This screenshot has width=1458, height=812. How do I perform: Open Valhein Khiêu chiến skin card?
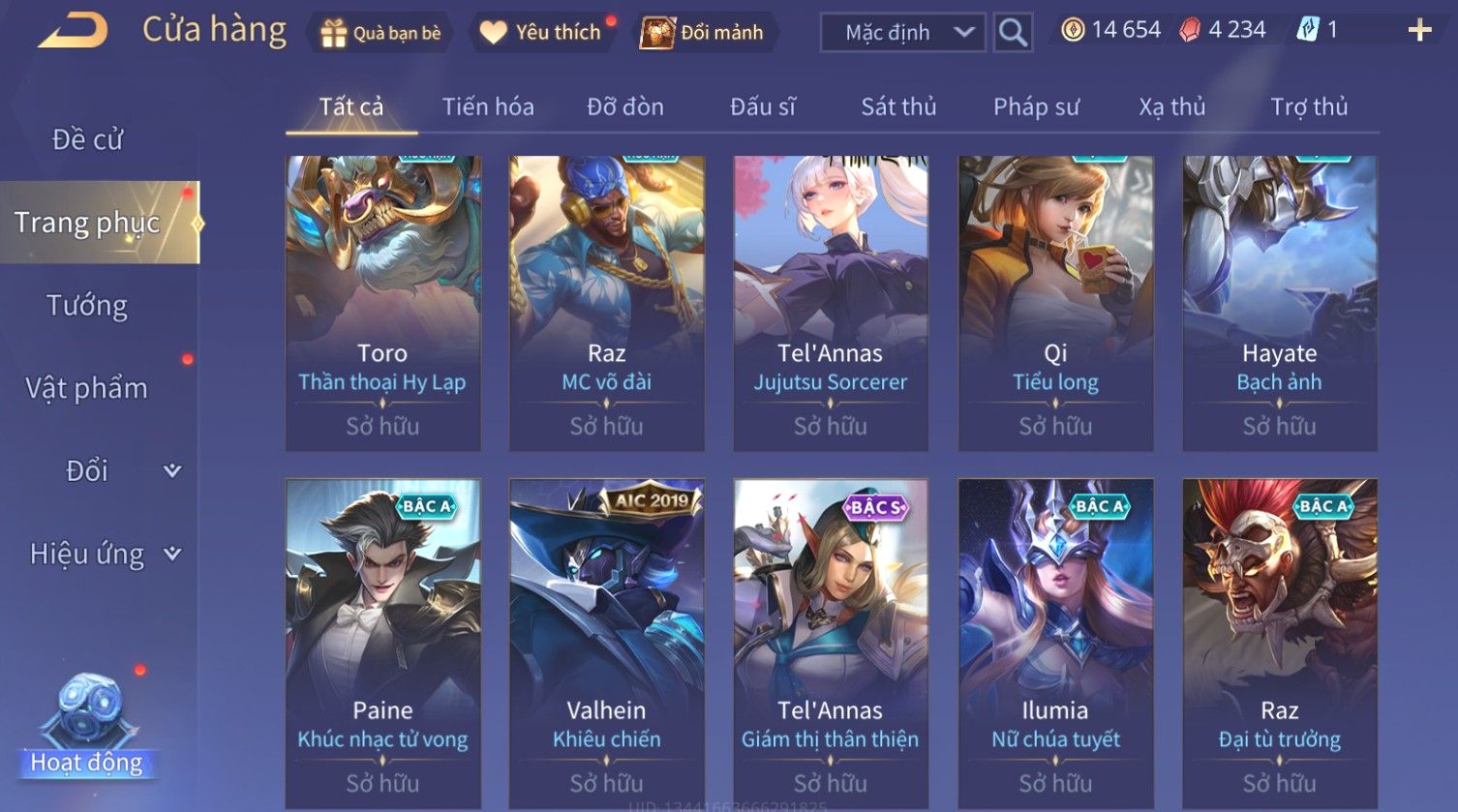tap(607, 644)
